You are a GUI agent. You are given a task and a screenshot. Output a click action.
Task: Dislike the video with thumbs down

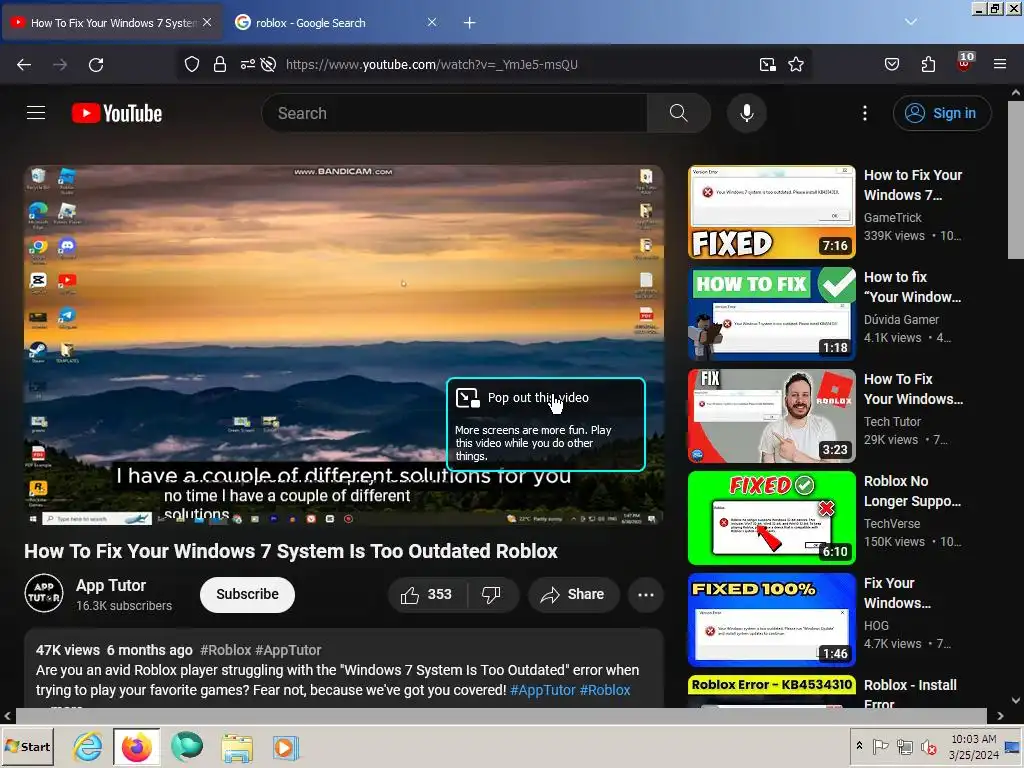pyautogui.click(x=491, y=595)
